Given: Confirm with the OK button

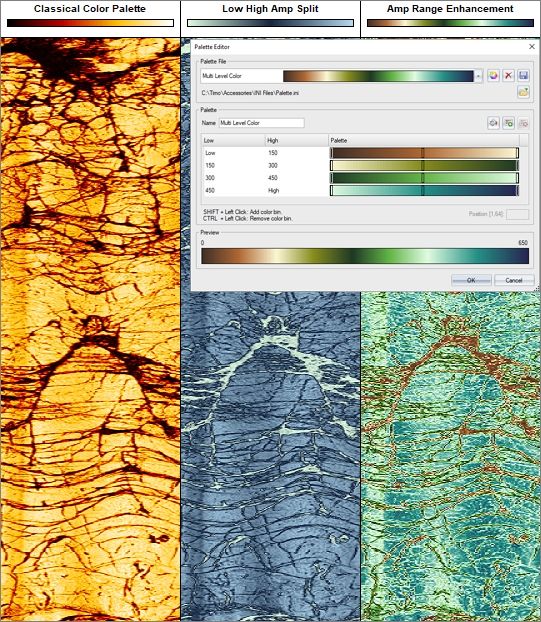Looking at the screenshot, I should 471,280.
